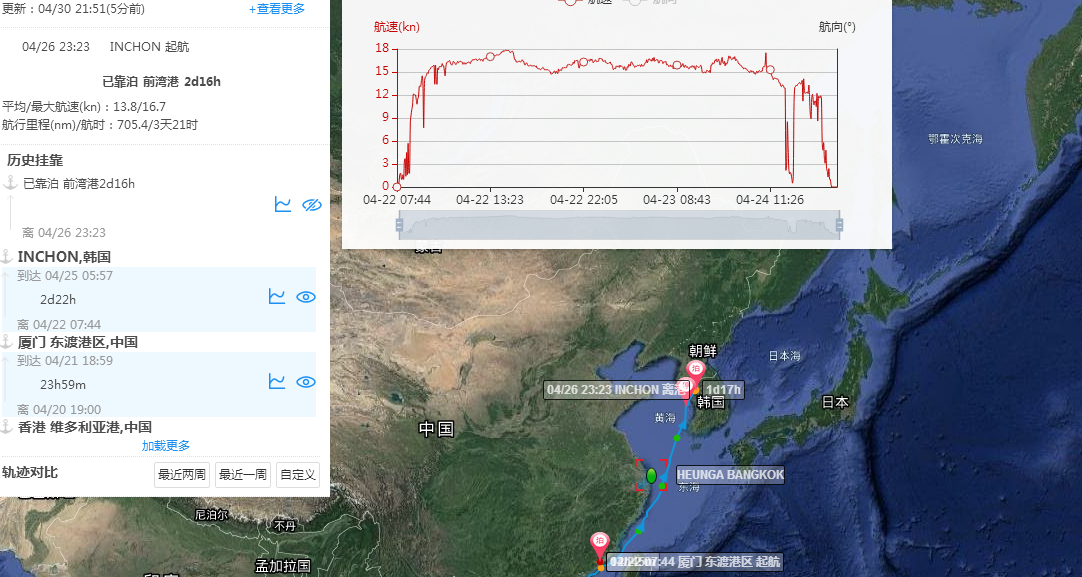Open speed chart for 前湾港 berth entry
This screenshot has width=1082, height=577.
(x=283, y=204)
